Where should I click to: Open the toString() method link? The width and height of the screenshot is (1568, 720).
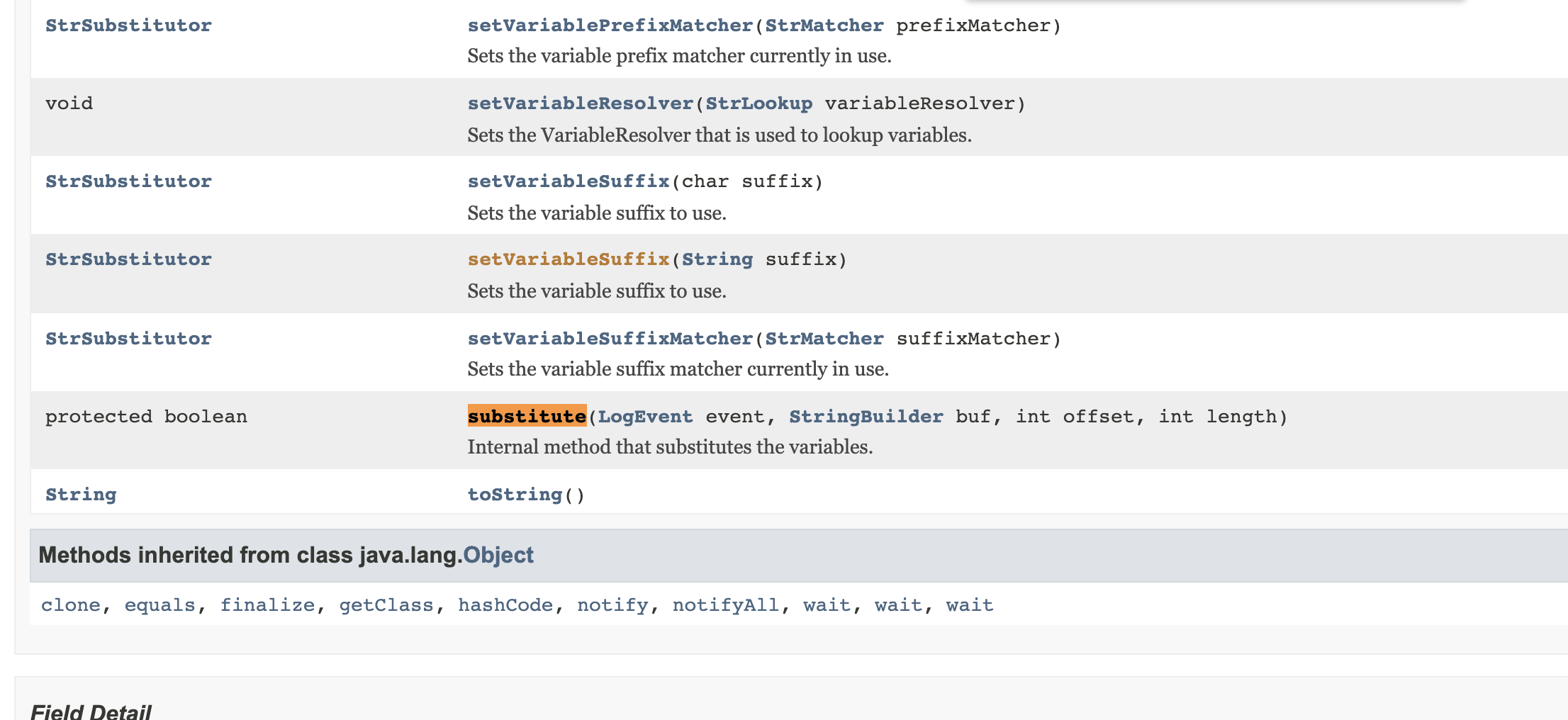(515, 495)
